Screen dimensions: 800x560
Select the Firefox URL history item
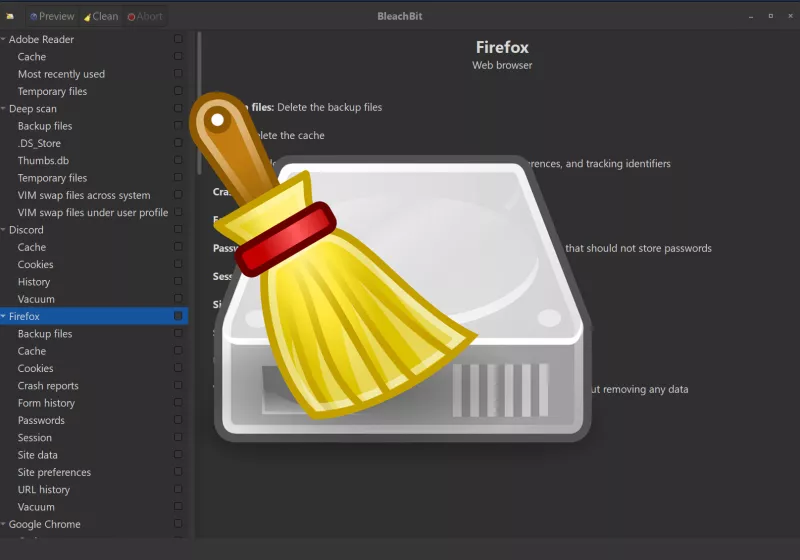click(x=44, y=490)
